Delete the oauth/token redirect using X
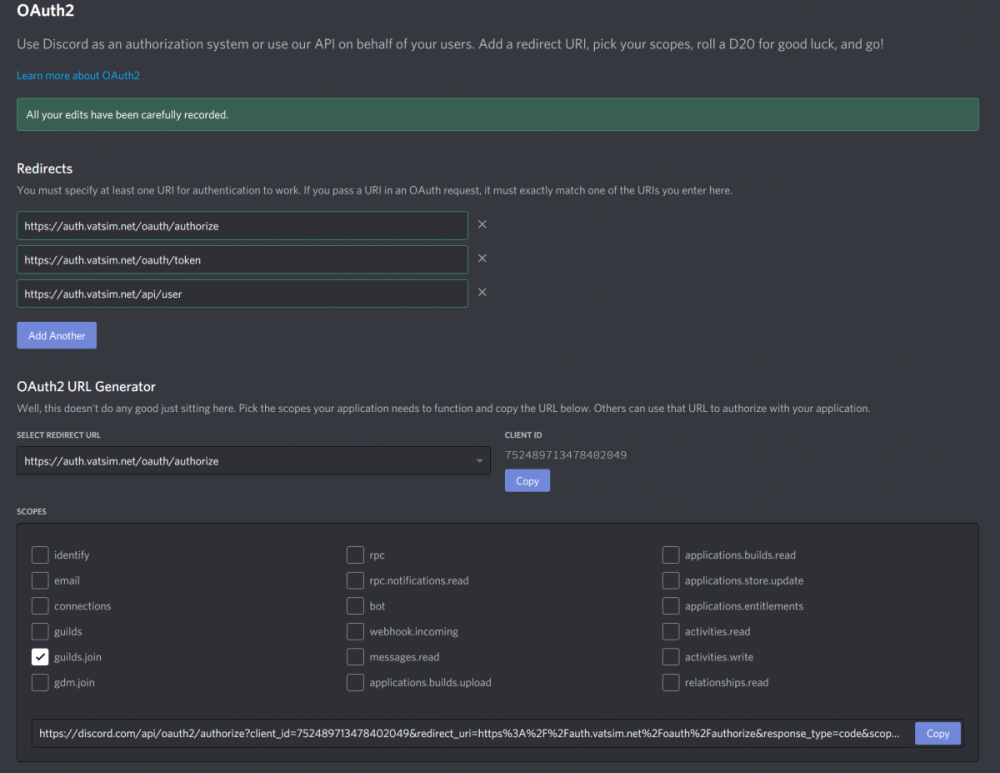 pos(482,259)
